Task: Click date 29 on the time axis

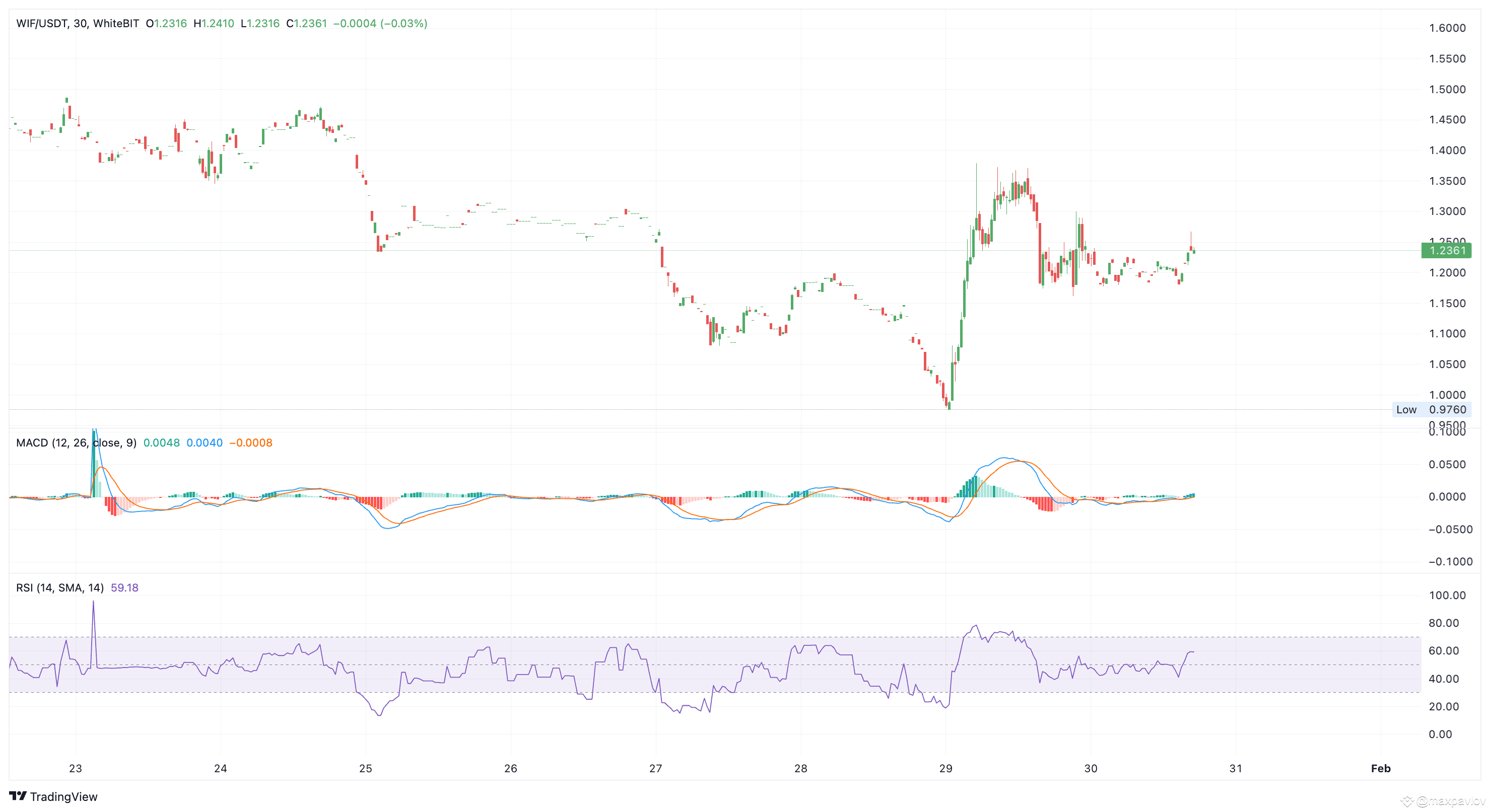Action: coord(945,769)
